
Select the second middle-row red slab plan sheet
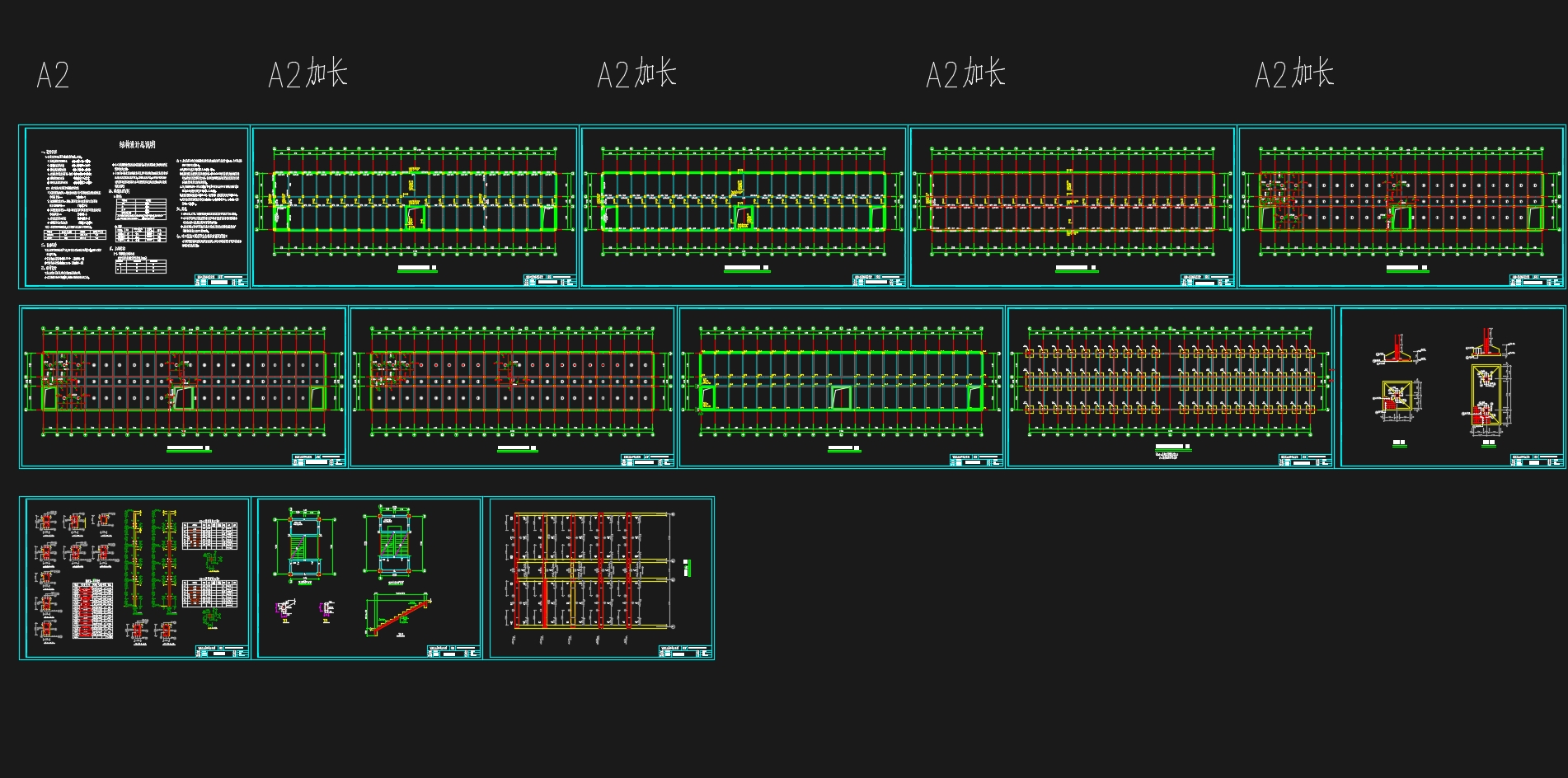pos(512,387)
